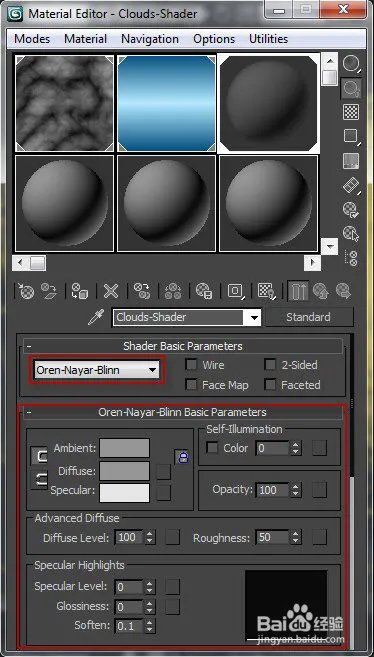Open the Material menu

click(x=86, y=39)
